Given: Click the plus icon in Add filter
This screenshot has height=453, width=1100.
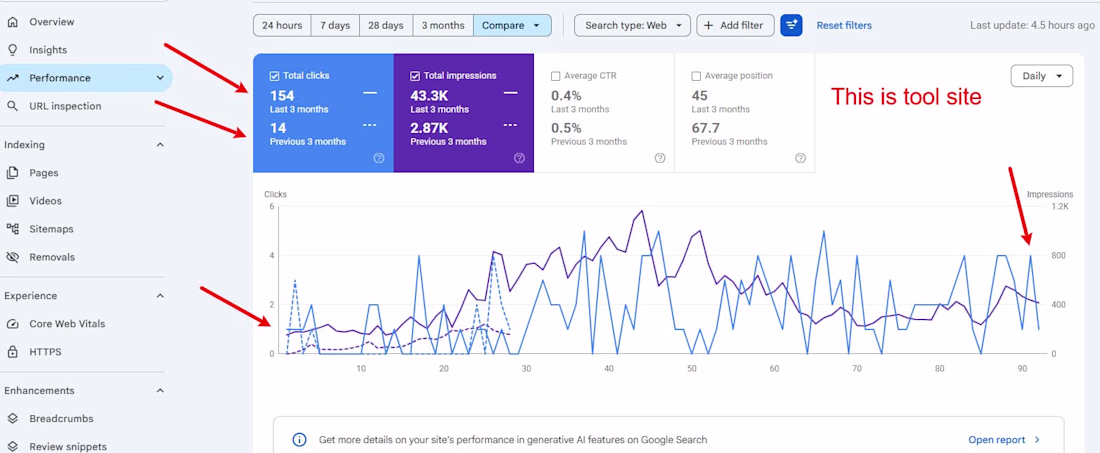Looking at the screenshot, I should [x=708, y=25].
